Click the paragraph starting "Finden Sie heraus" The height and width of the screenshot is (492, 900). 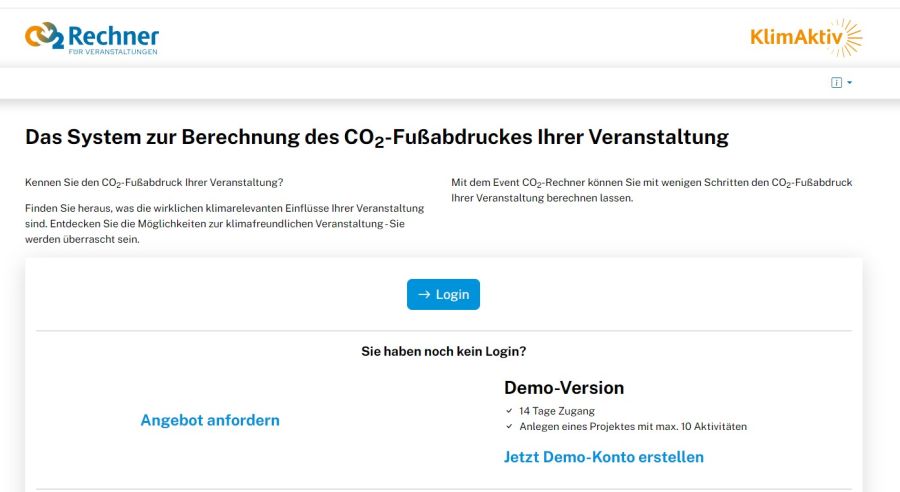[224, 223]
